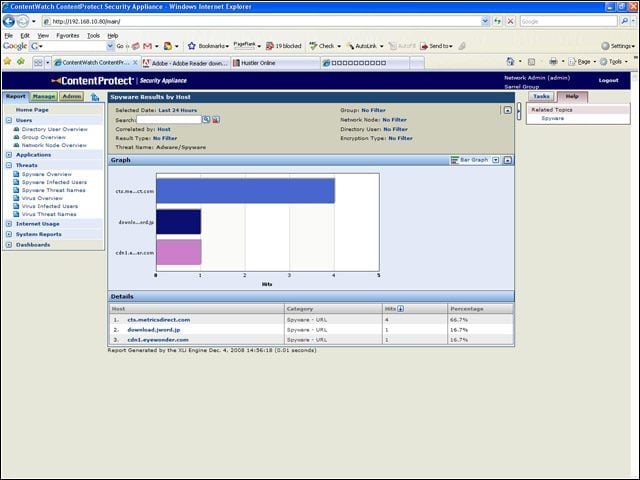Collapse the Users tree section

(x=9, y=120)
